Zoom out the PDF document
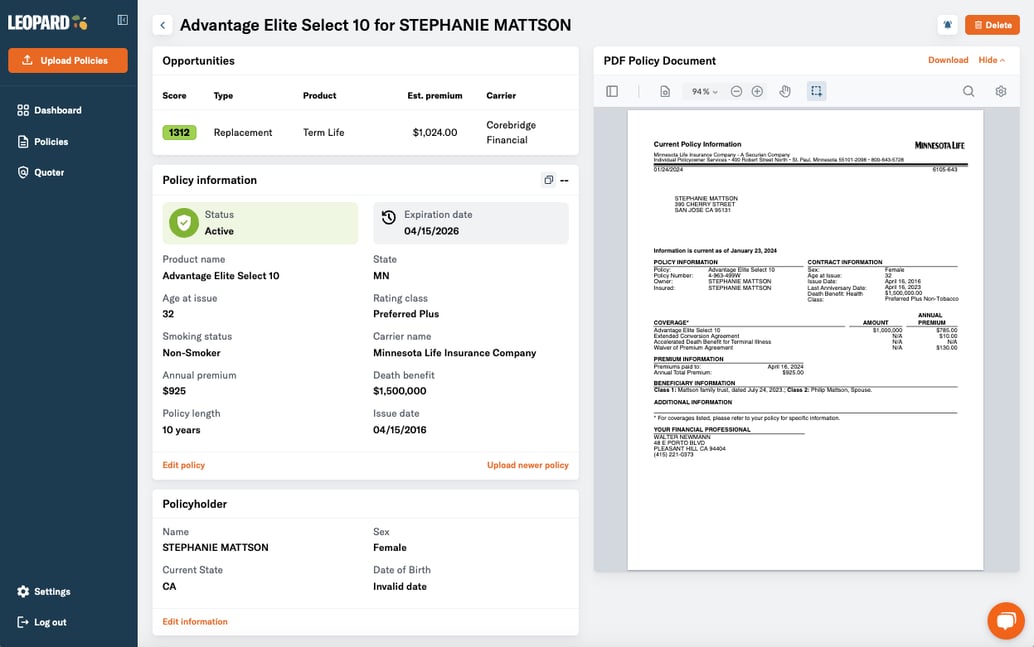Image resolution: width=1034 pixels, height=647 pixels. click(x=736, y=91)
